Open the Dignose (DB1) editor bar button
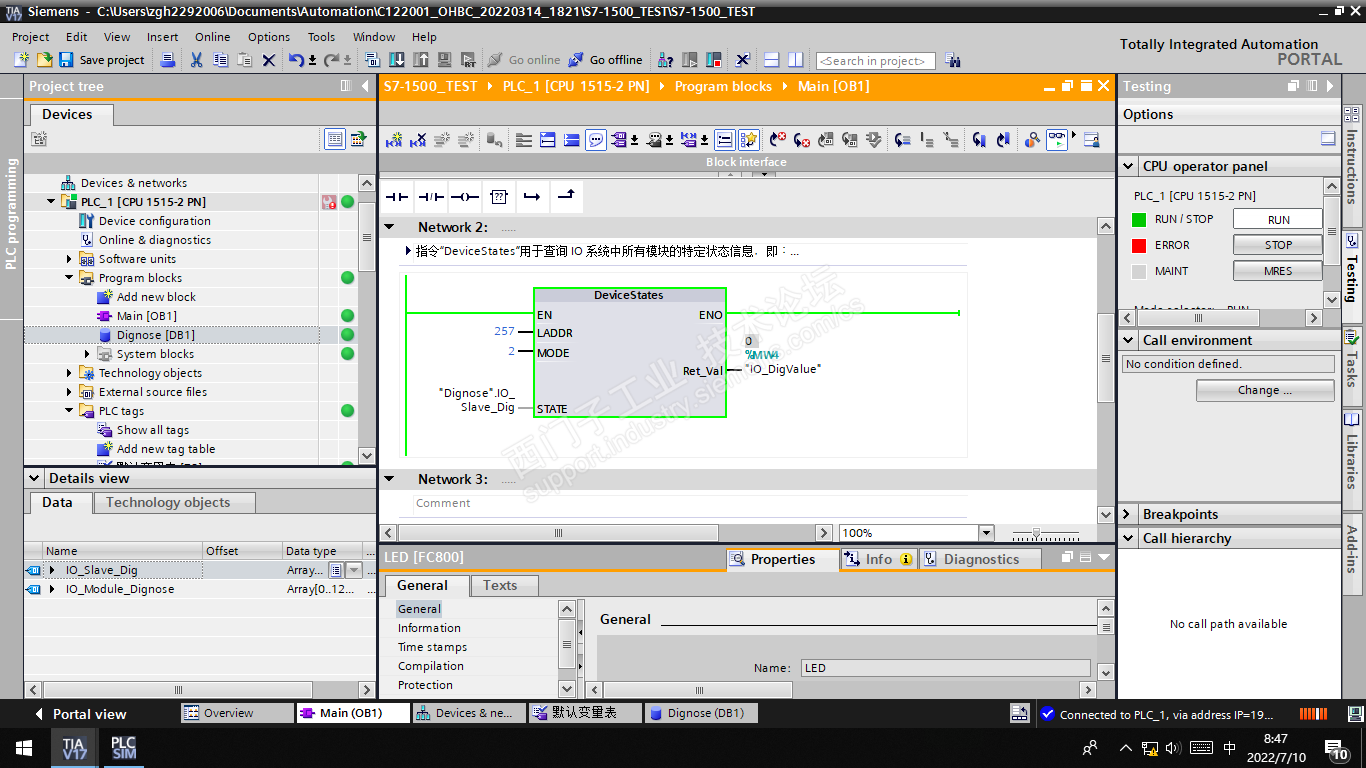The image size is (1366, 768). pos(699,713)
